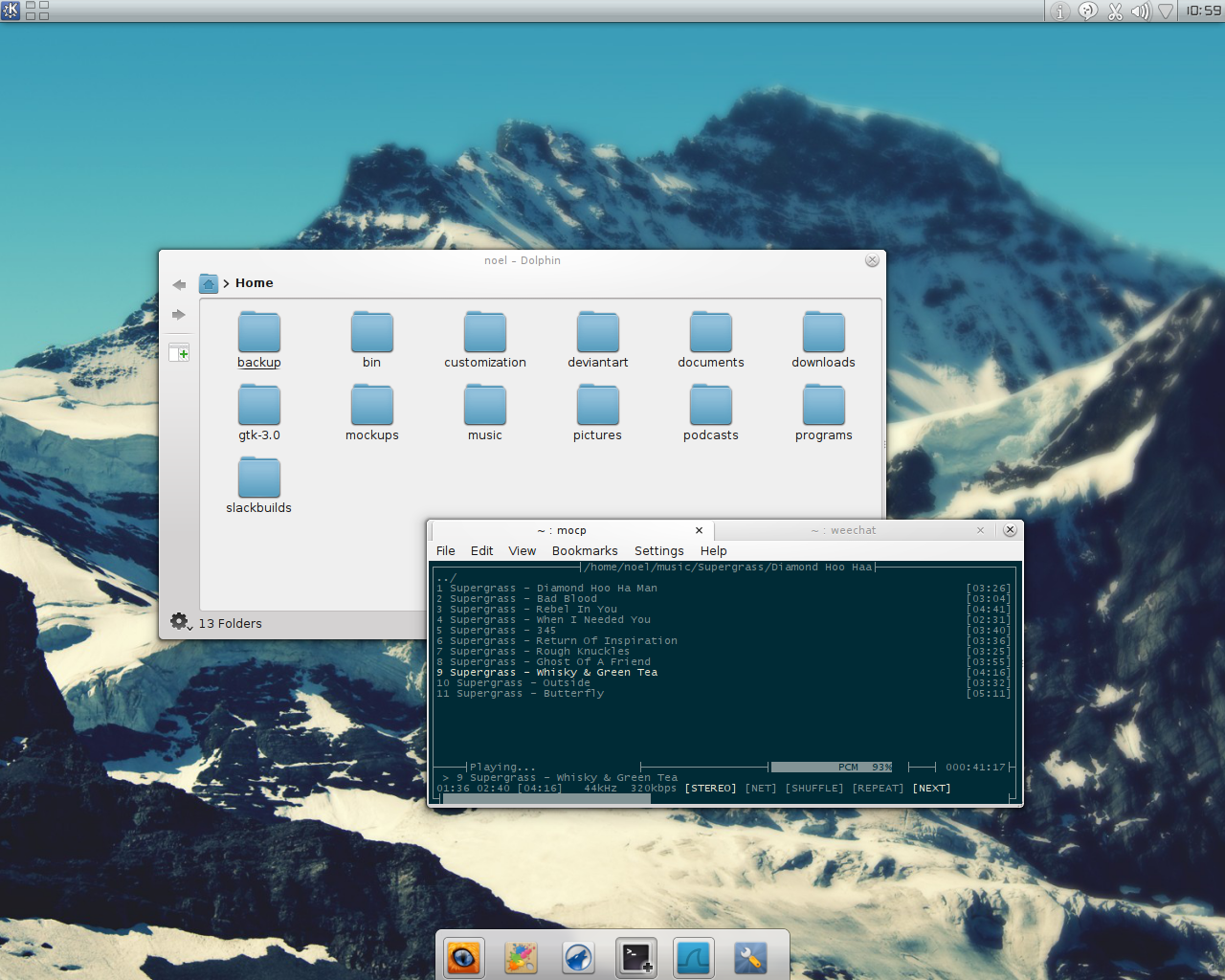Select track 'When I Needed You'
The width and height of the screenshot is (1225, 980).
pos(724,620)
